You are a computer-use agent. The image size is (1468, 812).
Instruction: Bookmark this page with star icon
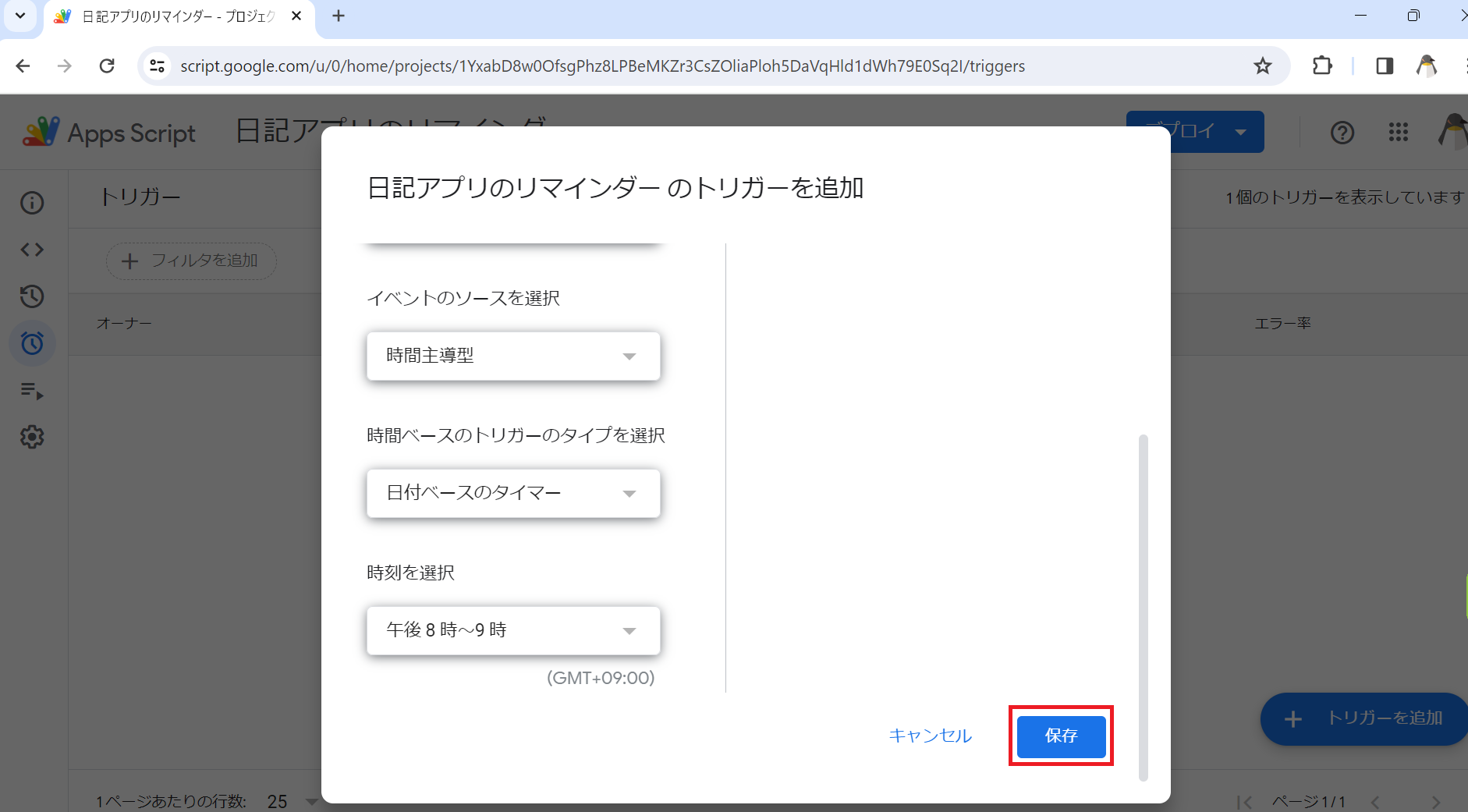[1262, 66]
